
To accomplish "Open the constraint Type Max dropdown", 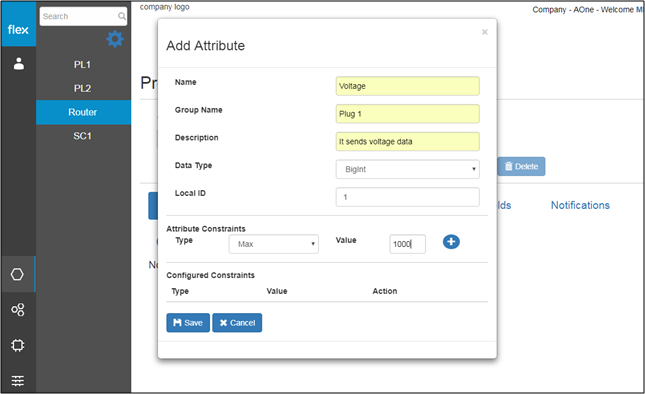I will [x=274, y=244].
